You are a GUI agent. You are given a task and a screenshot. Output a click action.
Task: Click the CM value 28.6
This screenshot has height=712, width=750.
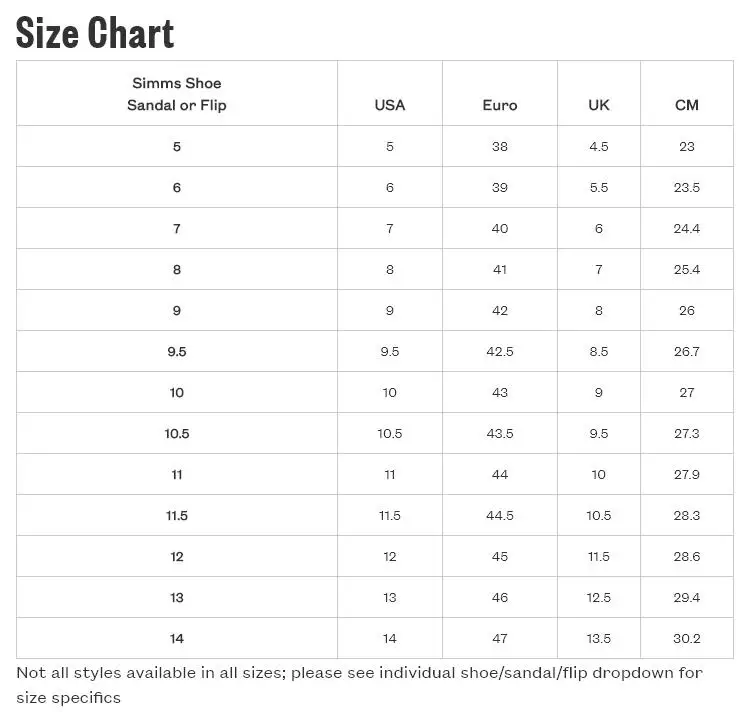point(687,556)
